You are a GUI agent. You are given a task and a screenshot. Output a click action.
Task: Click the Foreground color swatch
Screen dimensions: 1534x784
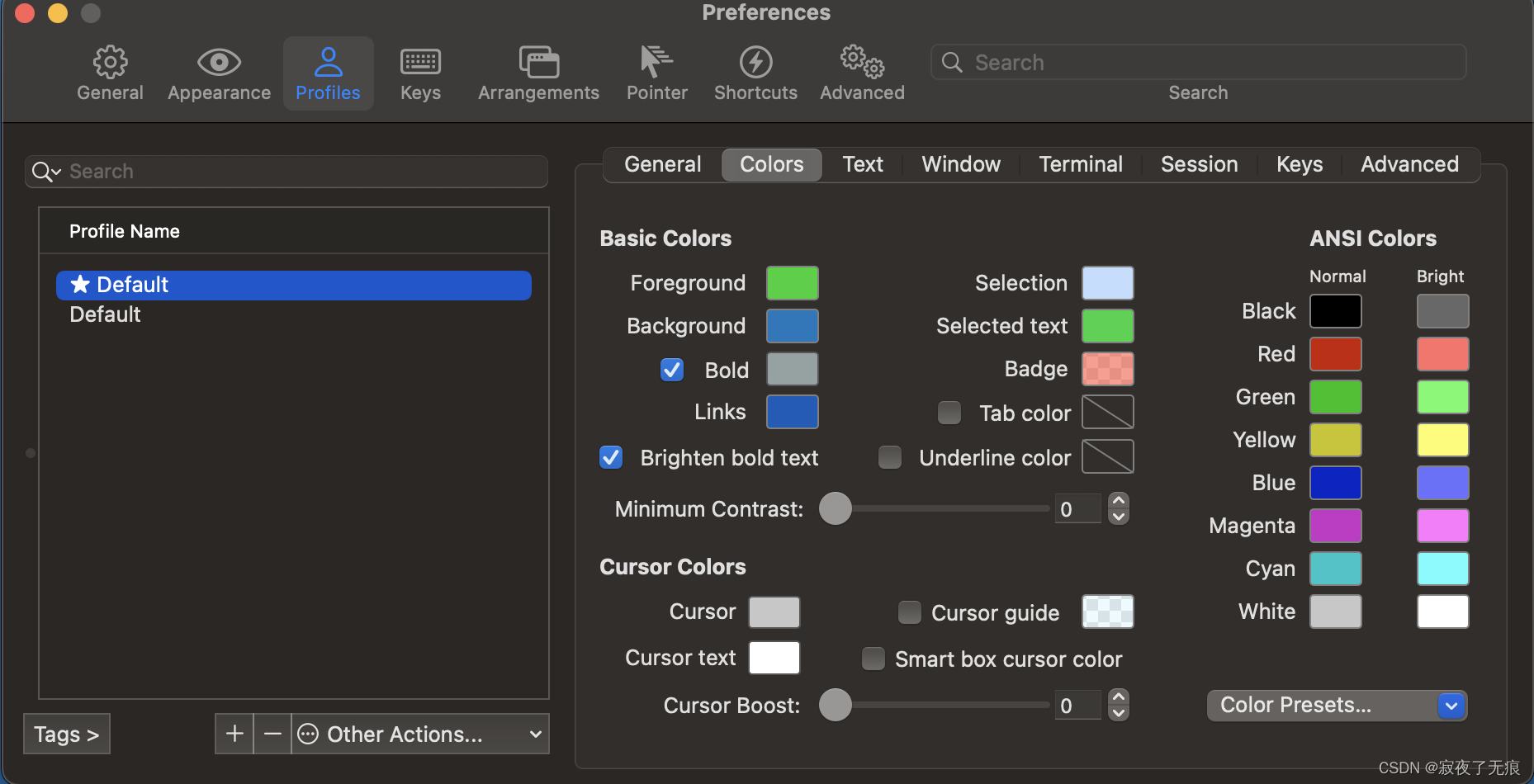[x=791, y=282]
